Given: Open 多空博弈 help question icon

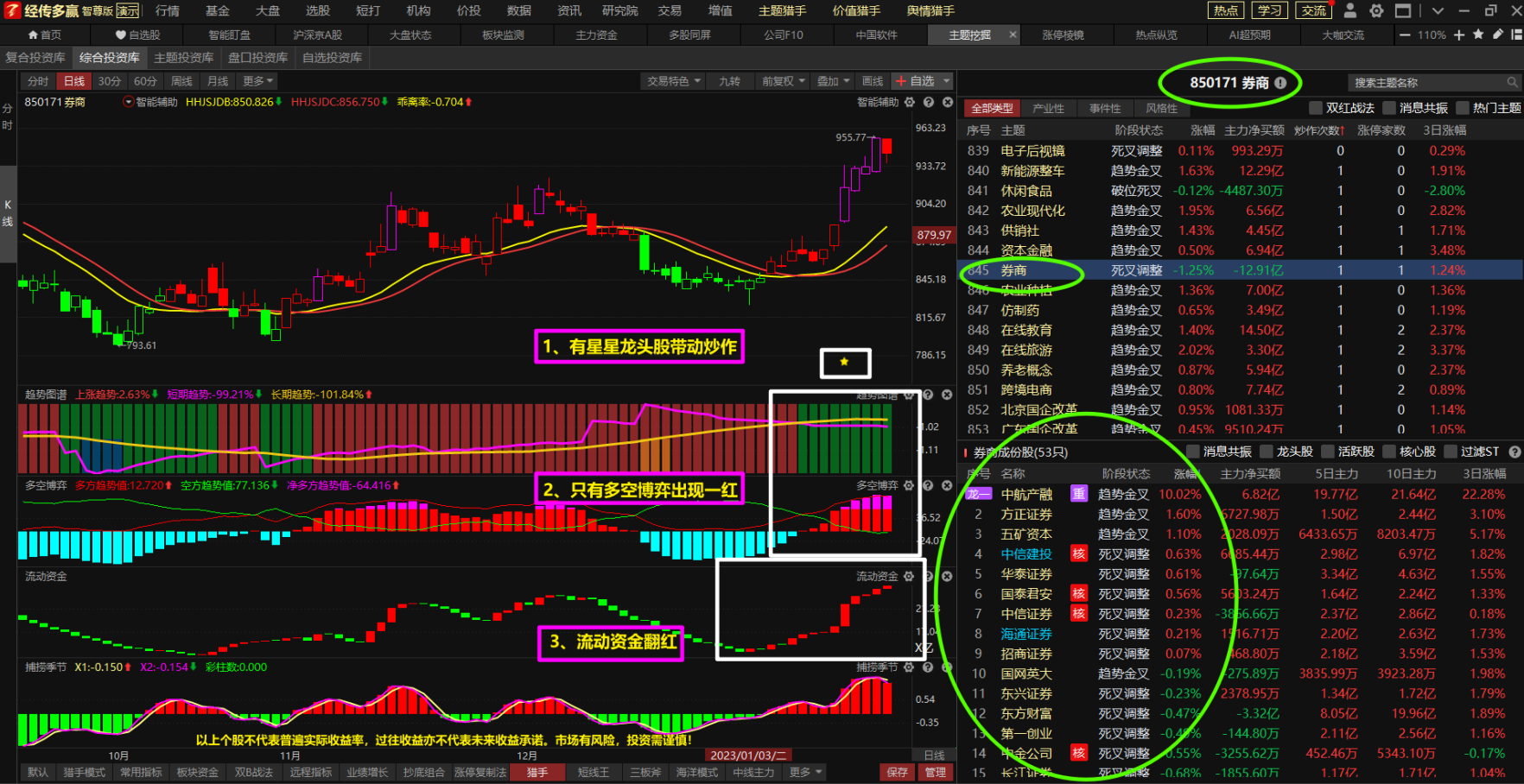Looking at the screenshot, I should coord(928,485).
